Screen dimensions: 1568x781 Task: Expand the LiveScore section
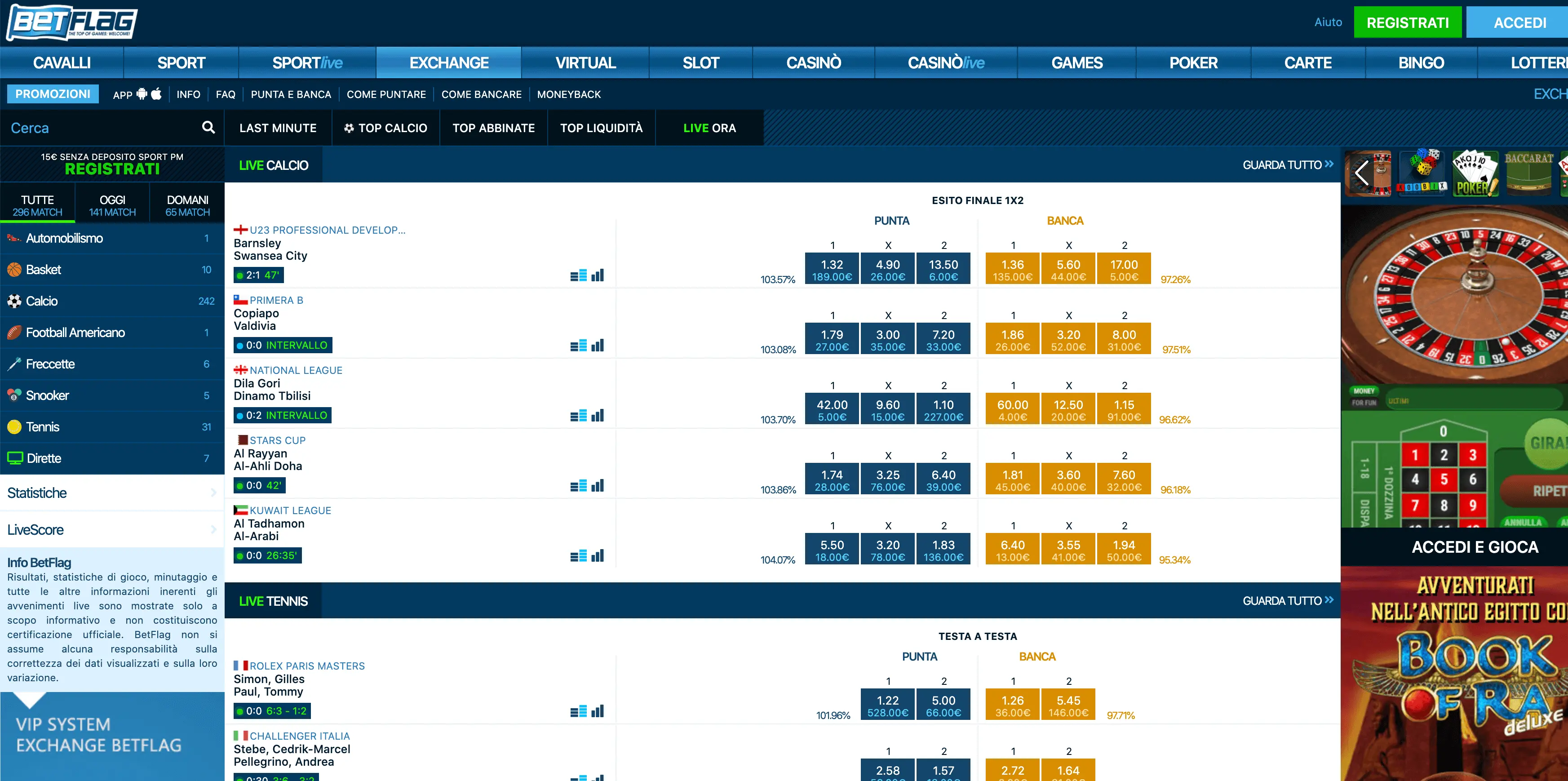[112, 530]
